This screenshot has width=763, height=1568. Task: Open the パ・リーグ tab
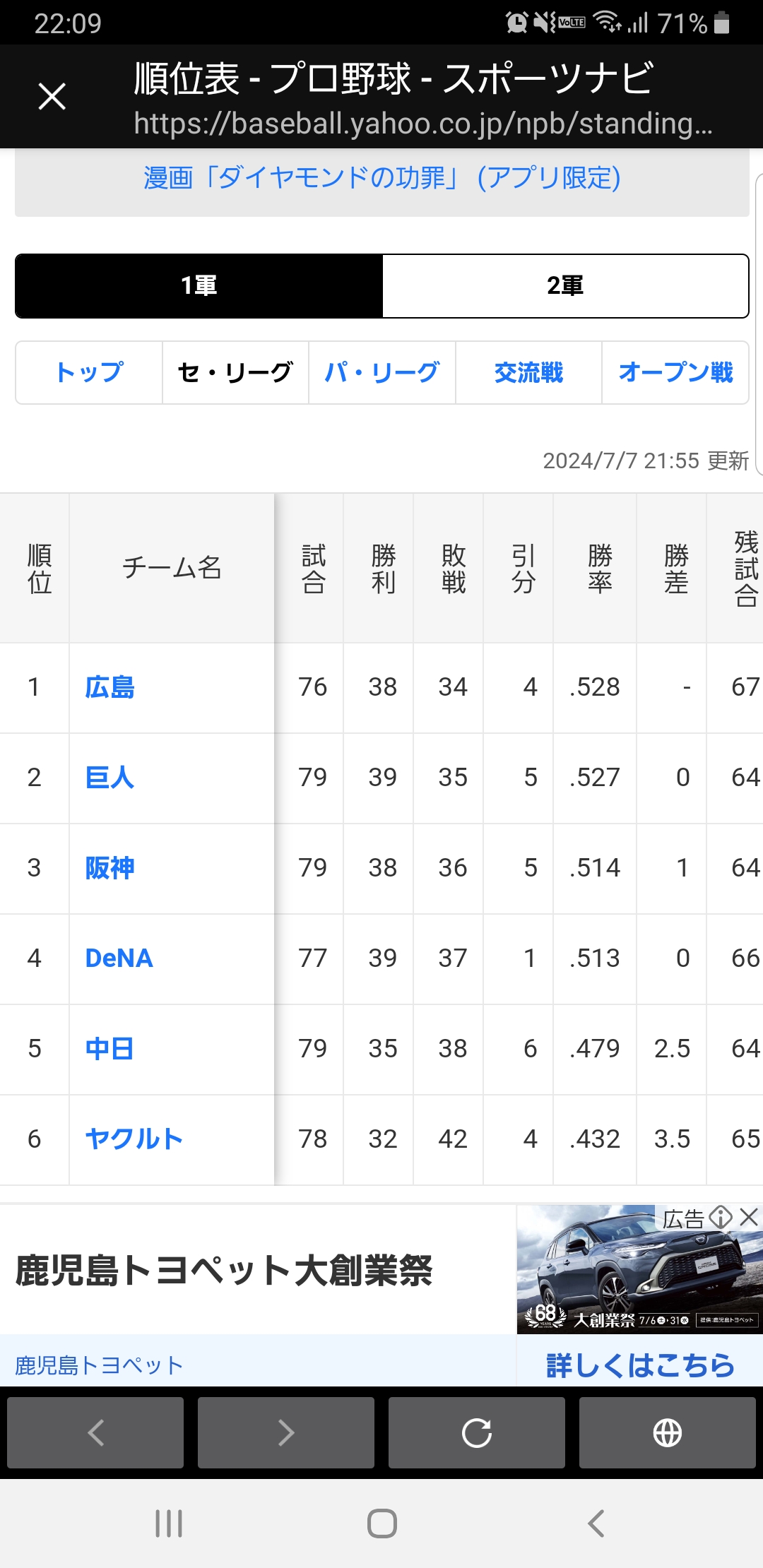coord(382,372)
